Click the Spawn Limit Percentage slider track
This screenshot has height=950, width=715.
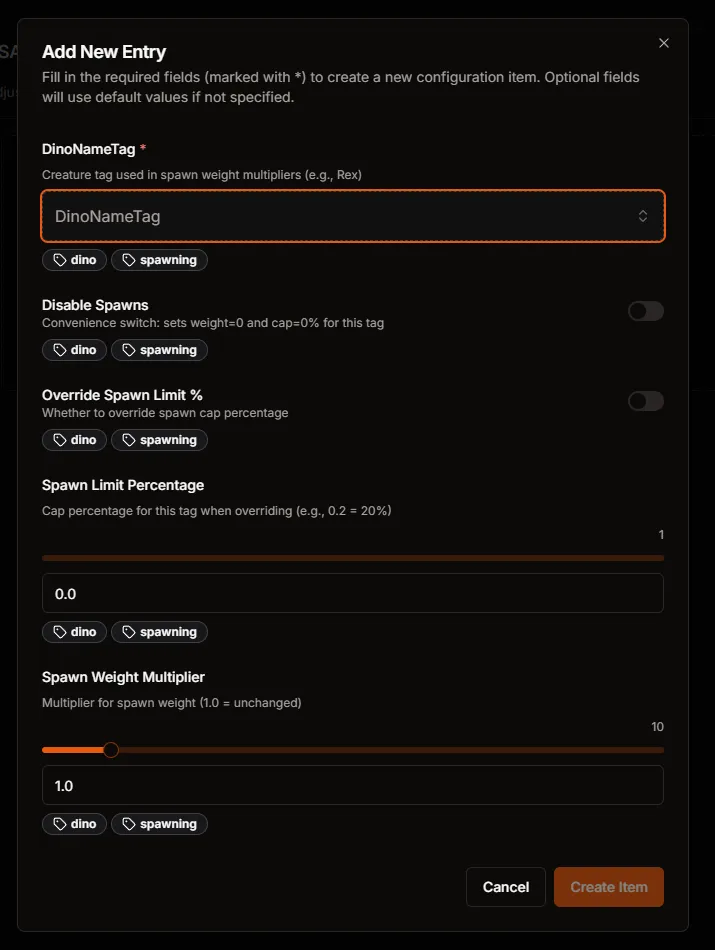[352, 557]
